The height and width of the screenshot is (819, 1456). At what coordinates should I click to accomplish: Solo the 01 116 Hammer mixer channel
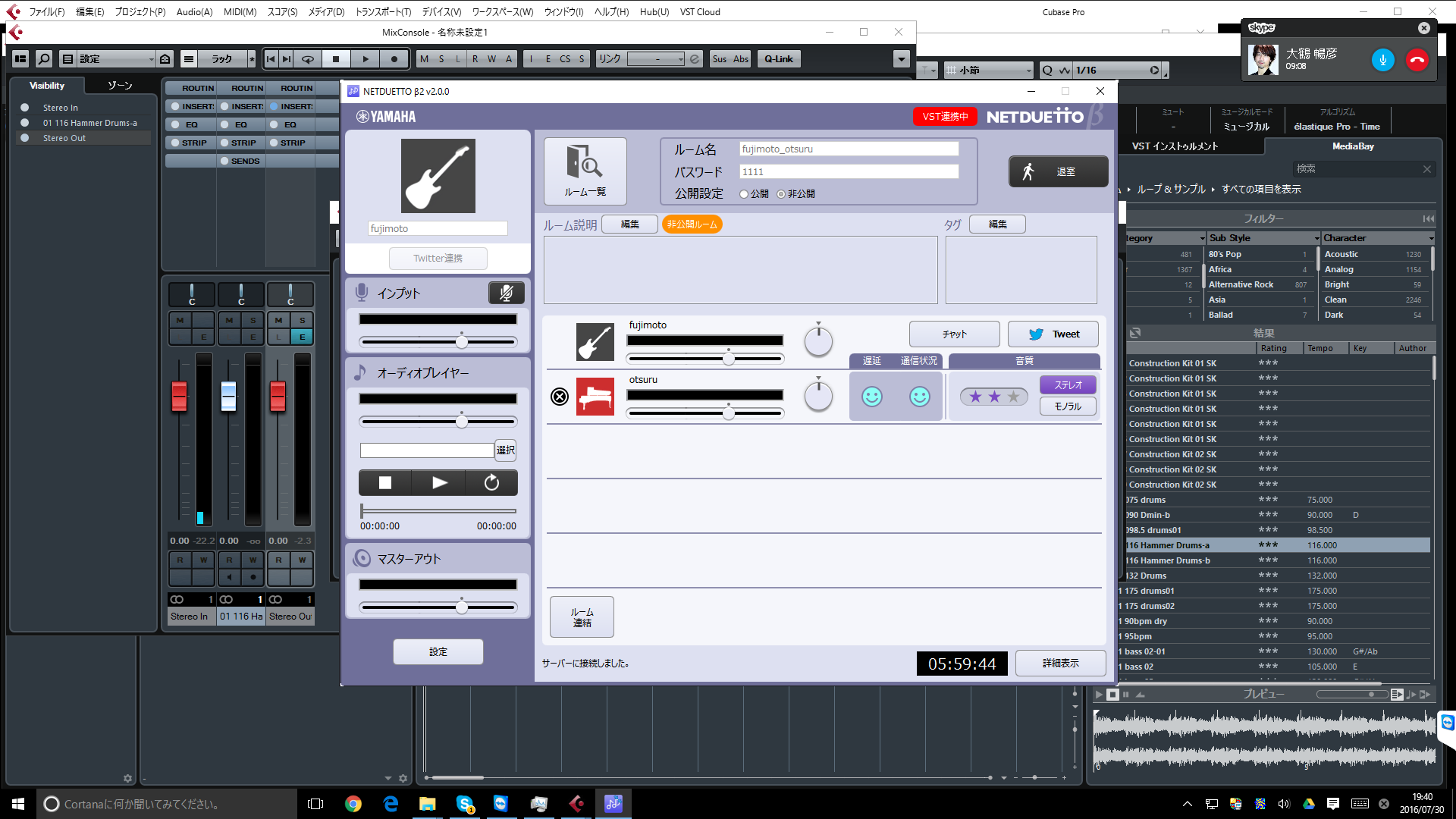click(x=253, y=320)
